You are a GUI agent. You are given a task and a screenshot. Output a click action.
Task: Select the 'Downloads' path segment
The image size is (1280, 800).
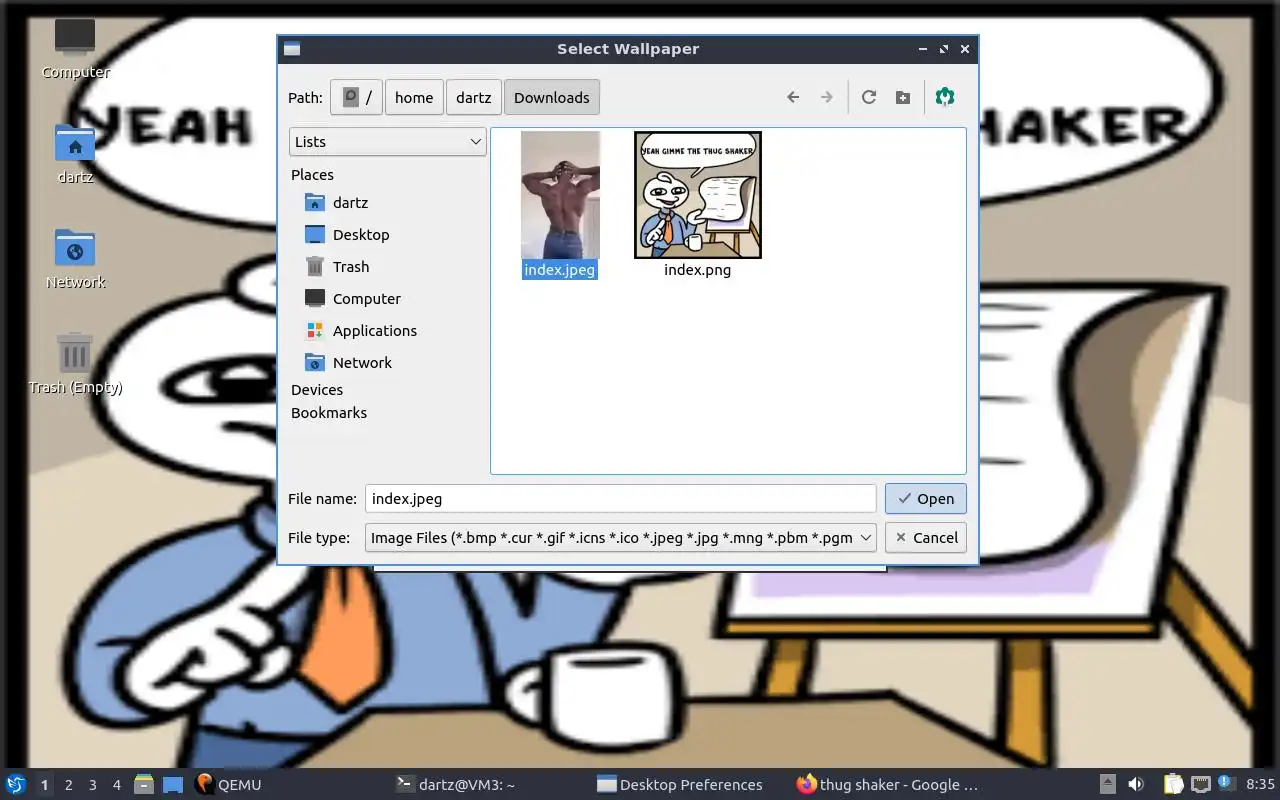552,97
